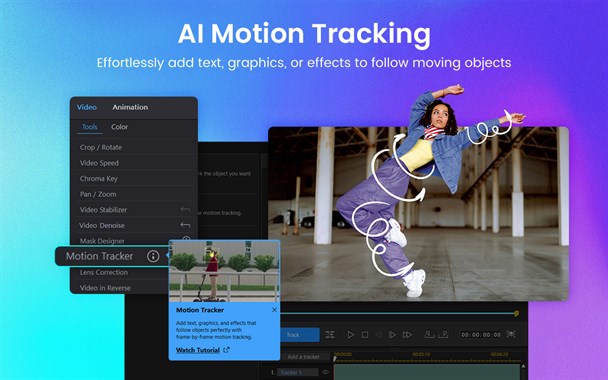Click the fast forward icon
This screenshot has width=608, height=380.
coord(407,334)
